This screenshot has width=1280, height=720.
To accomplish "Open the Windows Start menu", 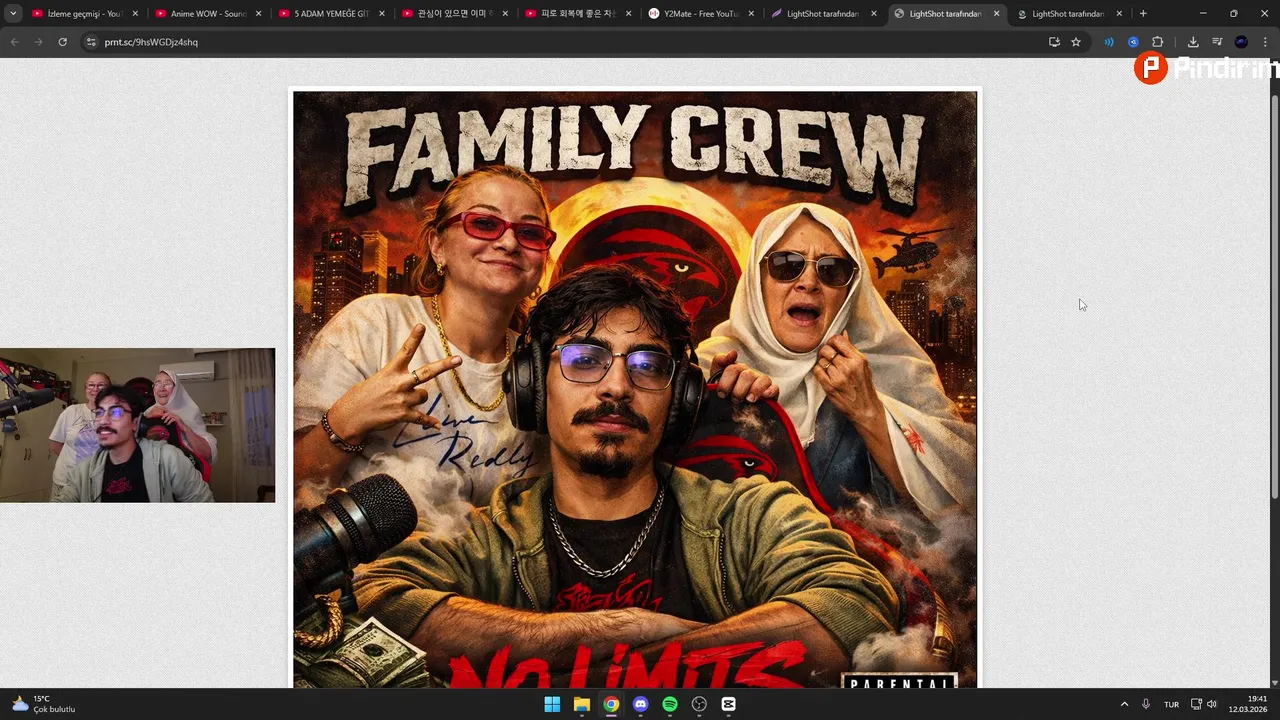I will [552, 704].
